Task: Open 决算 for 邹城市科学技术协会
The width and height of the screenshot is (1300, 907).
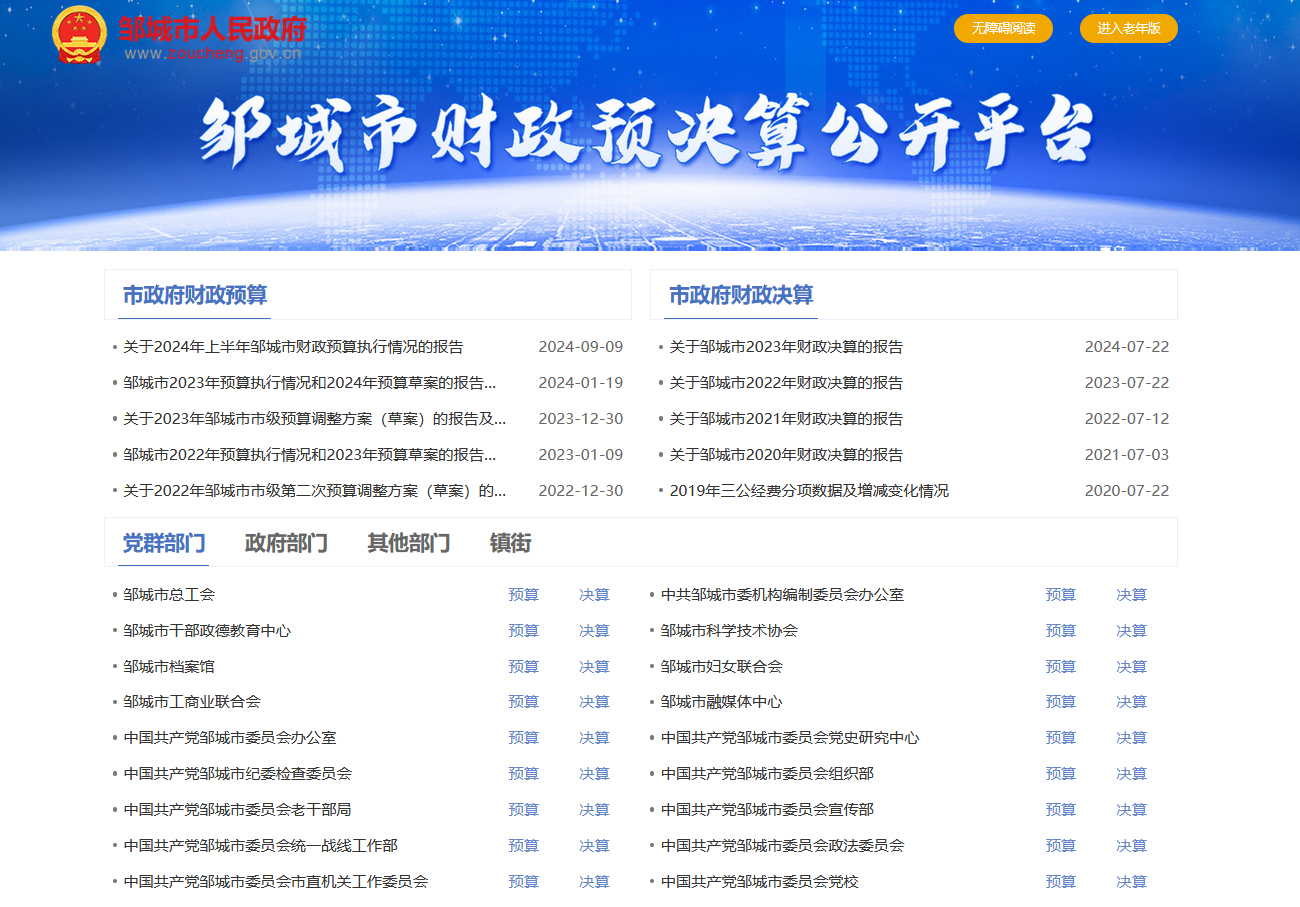Action: 1132,631
